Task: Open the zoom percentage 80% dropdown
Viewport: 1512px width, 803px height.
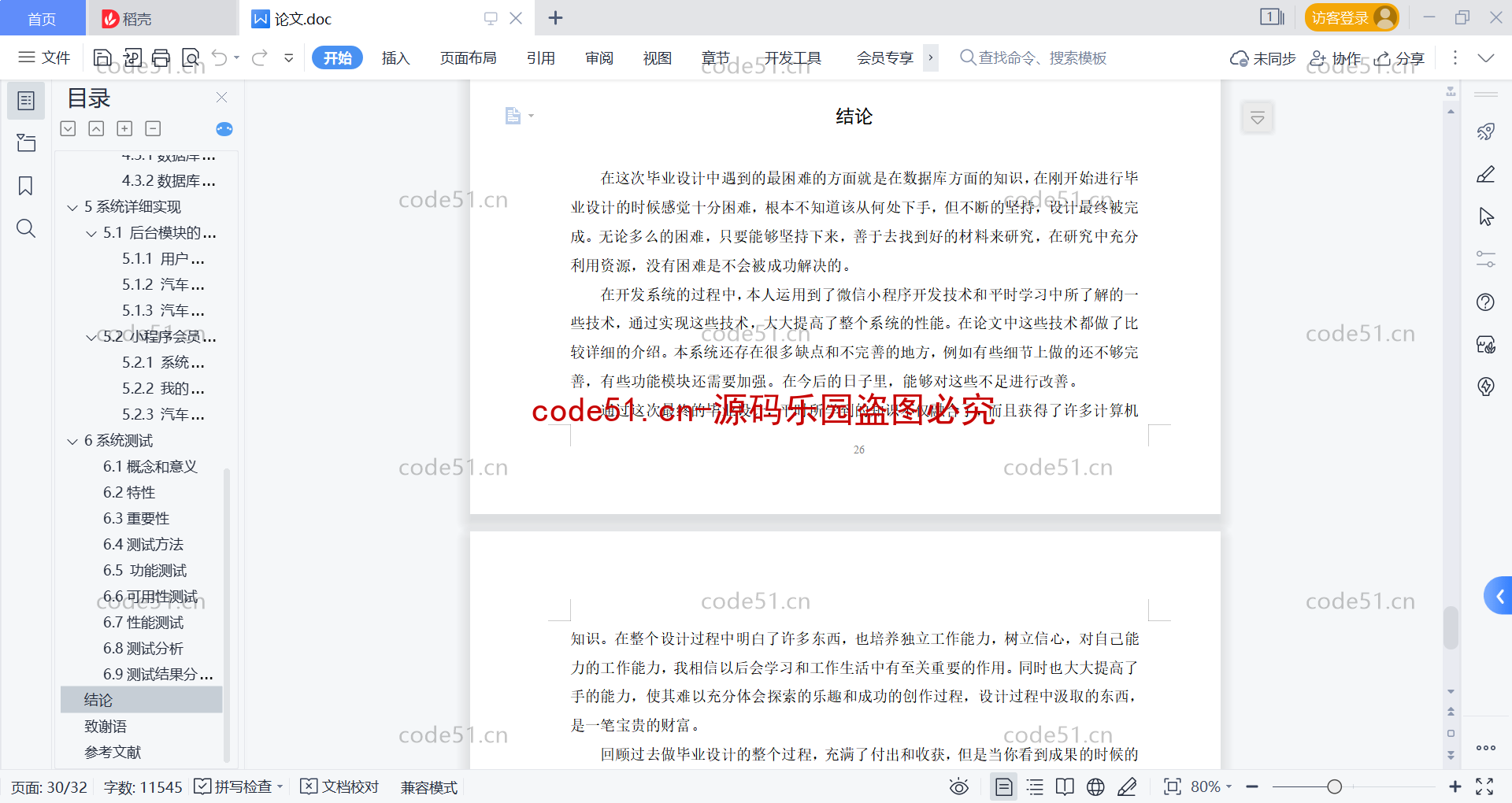Action: tap(1211, 786)
